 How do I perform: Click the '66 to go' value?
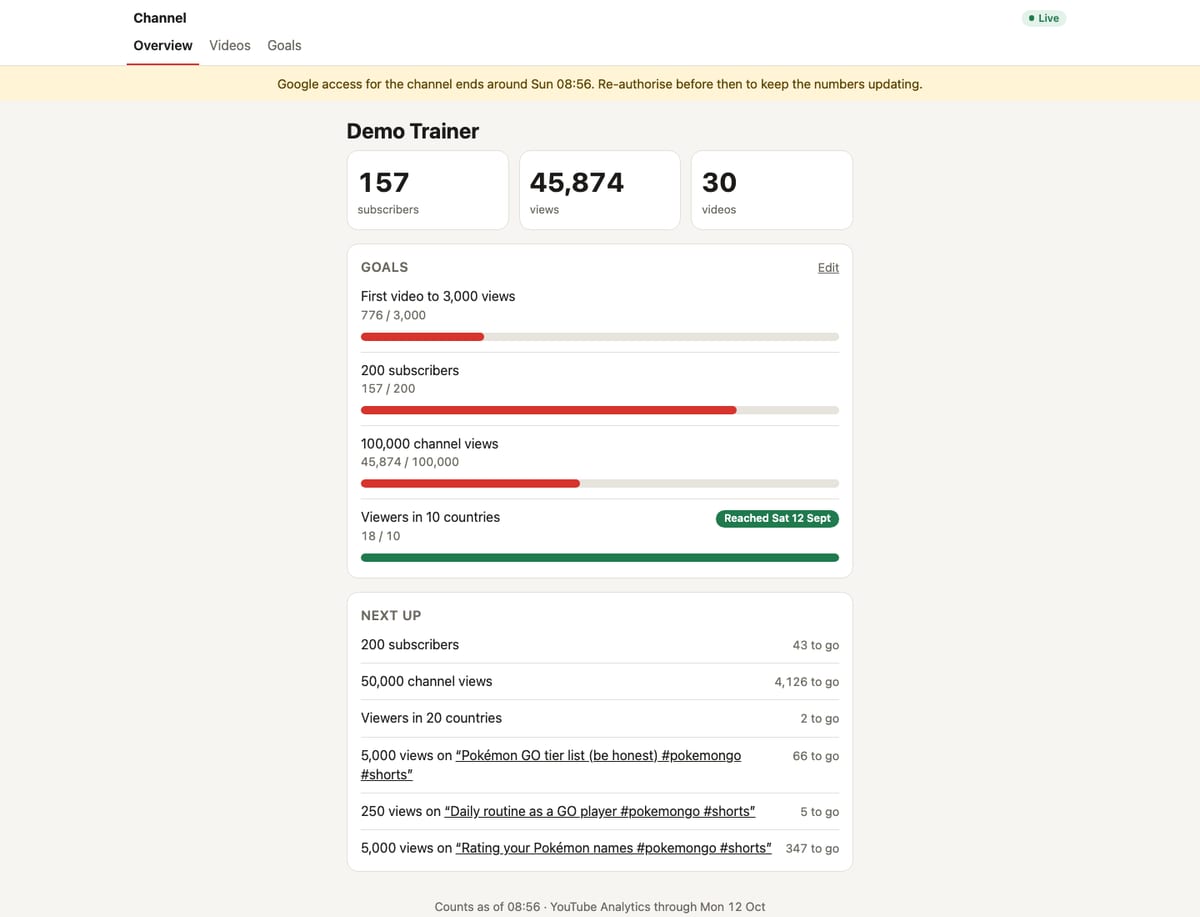[x=816, y=756]
